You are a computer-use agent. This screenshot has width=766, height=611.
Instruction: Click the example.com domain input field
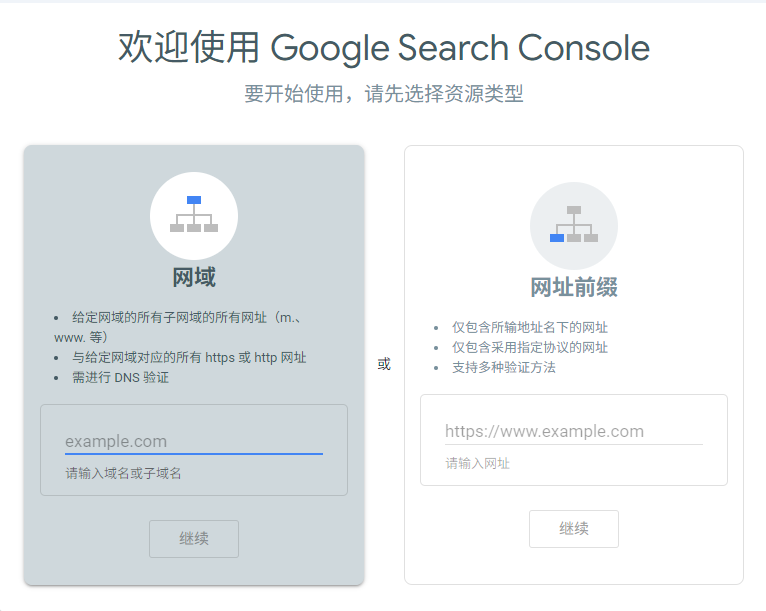click(x=193, y=441)
